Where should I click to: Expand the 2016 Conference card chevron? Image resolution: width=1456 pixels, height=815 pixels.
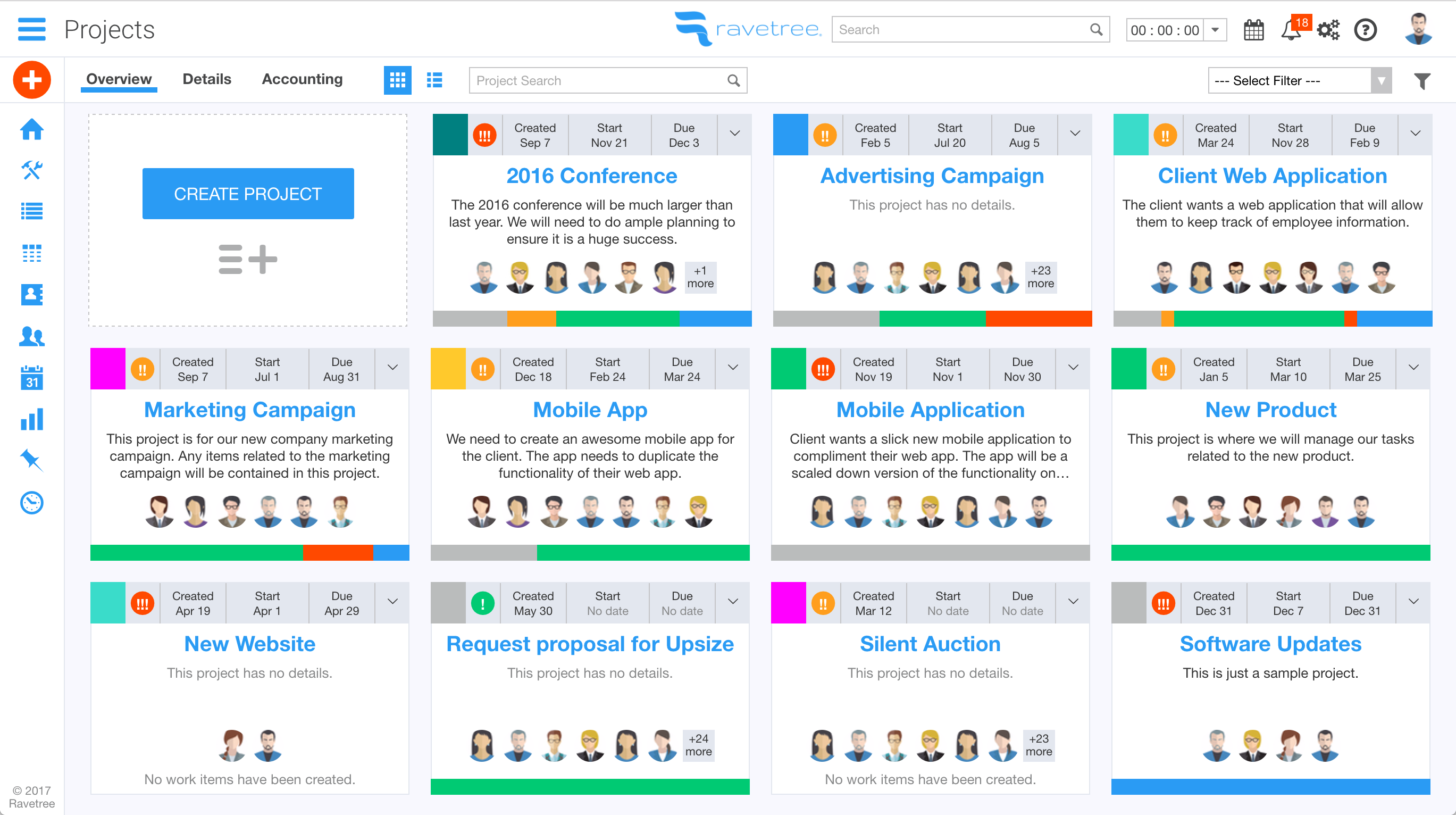point(735,134)
